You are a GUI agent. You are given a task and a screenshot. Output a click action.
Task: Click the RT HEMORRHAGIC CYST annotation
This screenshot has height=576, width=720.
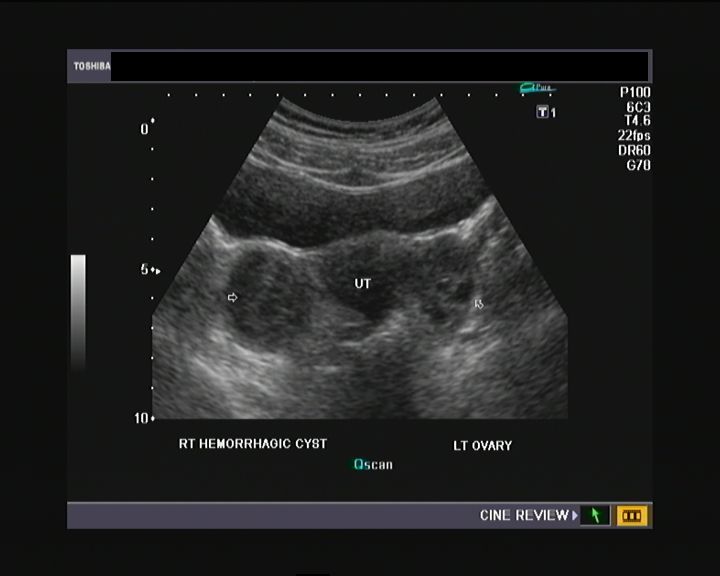click(x=253, y=443)
